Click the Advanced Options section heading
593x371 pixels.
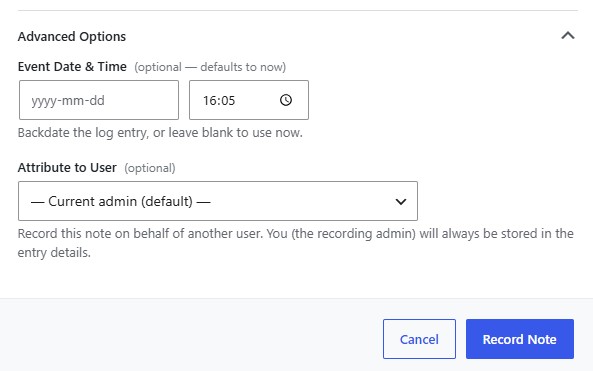(x=72, y=37)
